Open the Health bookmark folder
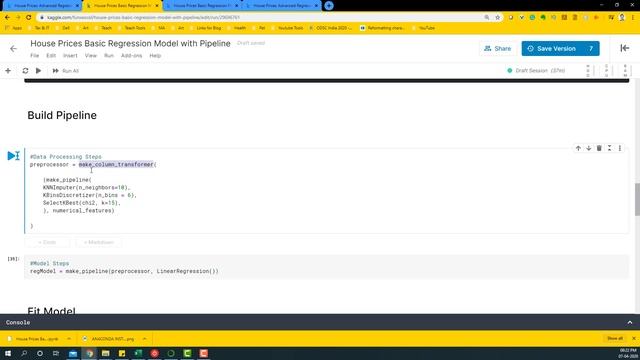 point(237,28)
